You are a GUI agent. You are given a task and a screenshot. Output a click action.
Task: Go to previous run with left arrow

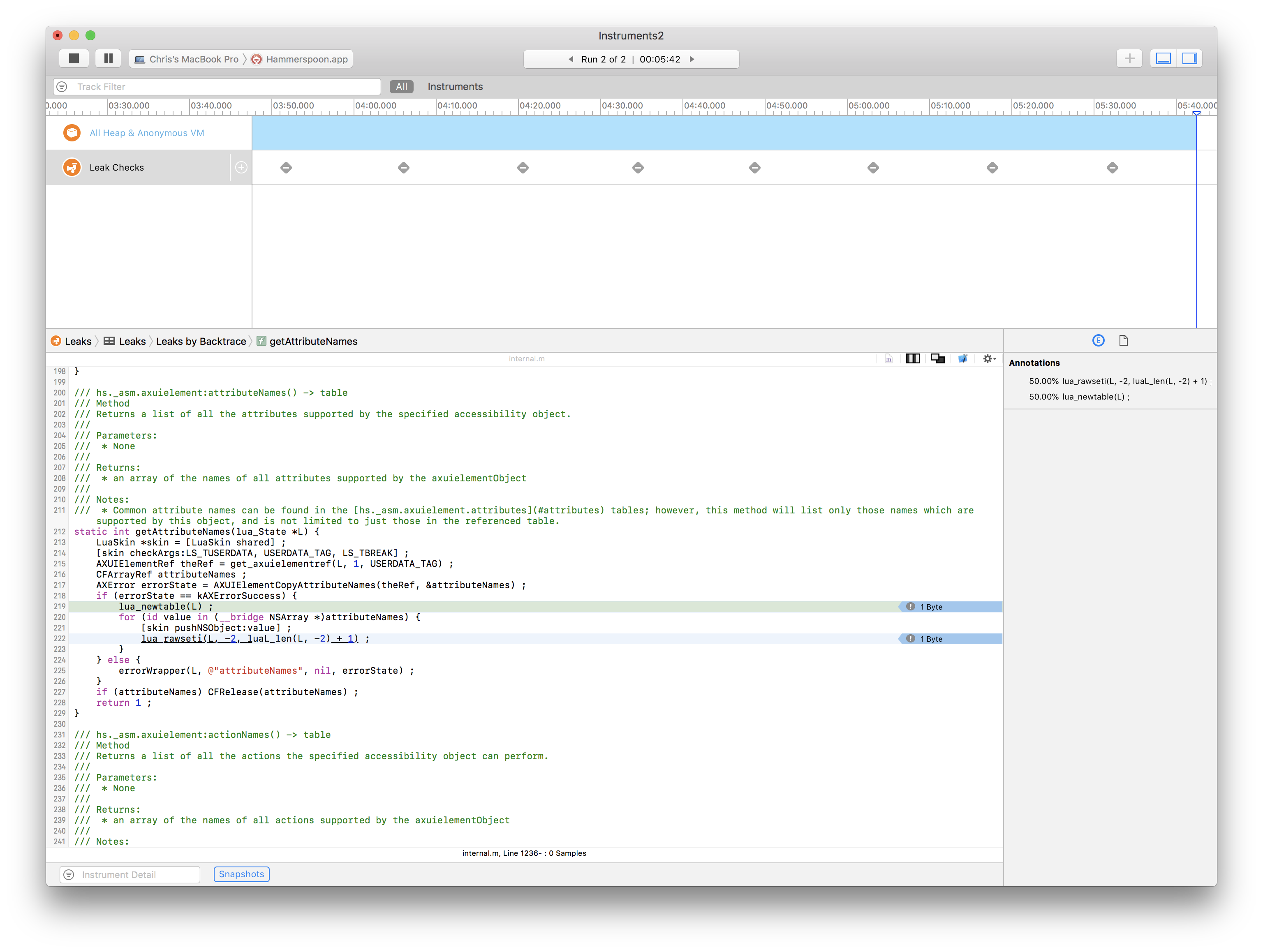tap(570, 59)
